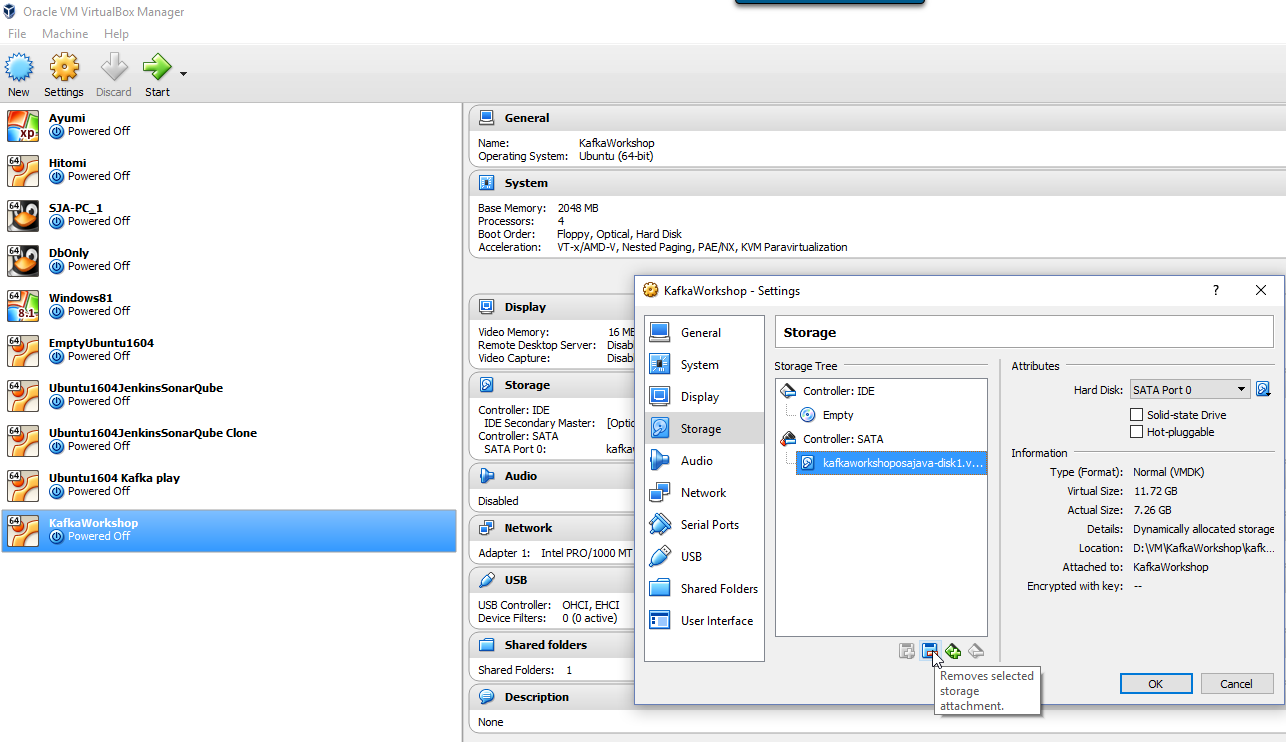Open the General settings category
The image size is (1286, 742).
pyautogui.click(x=704, y=333)
